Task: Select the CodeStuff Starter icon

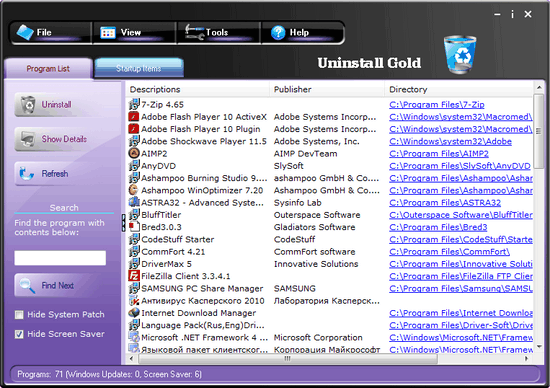Action: click(x=134, y=239)
